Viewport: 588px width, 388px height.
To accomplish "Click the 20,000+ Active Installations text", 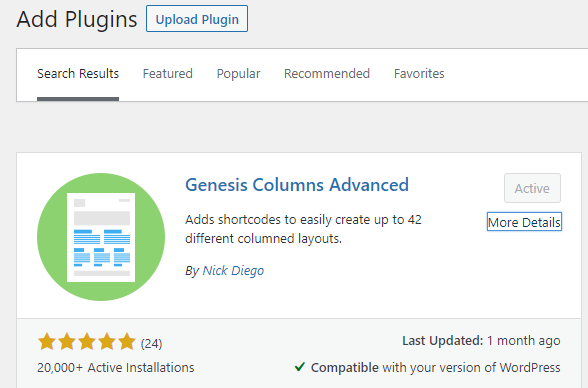I will point(116,368).
